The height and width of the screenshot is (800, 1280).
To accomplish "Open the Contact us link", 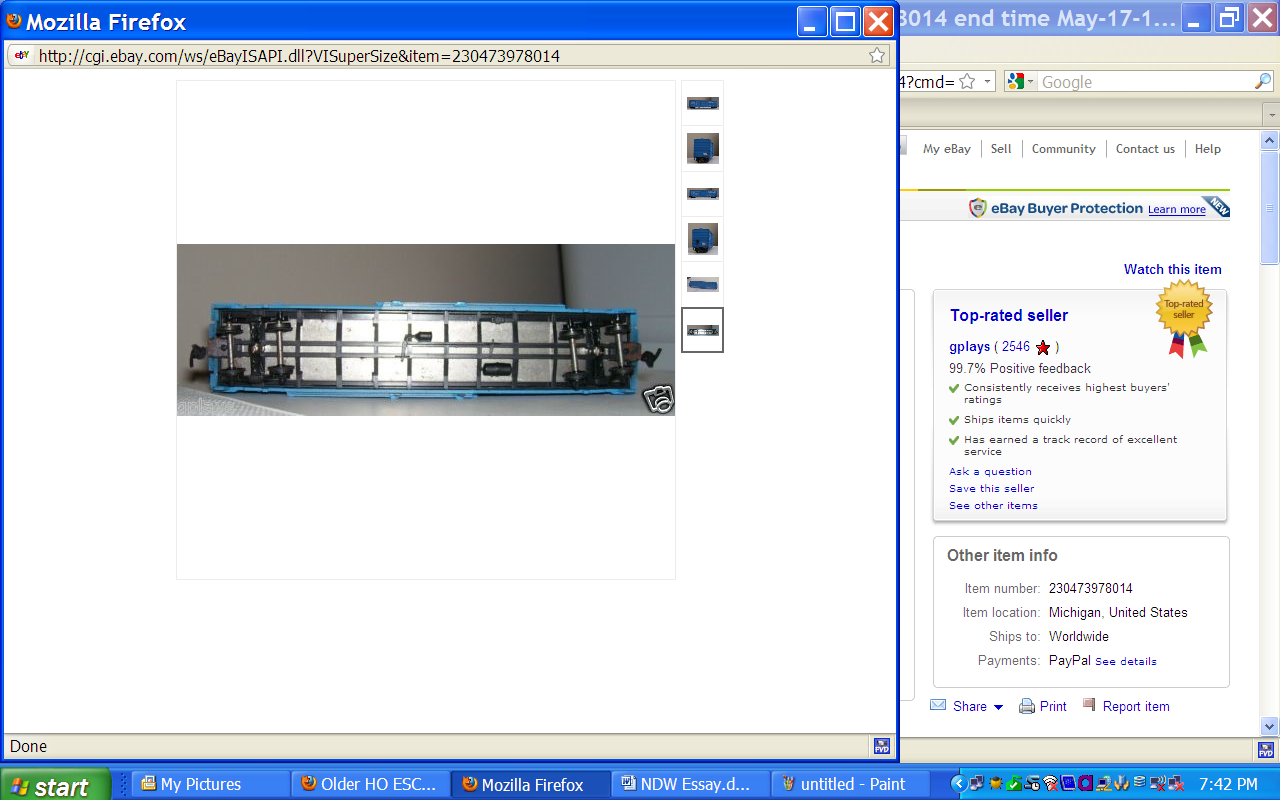I will [1145, 149].
